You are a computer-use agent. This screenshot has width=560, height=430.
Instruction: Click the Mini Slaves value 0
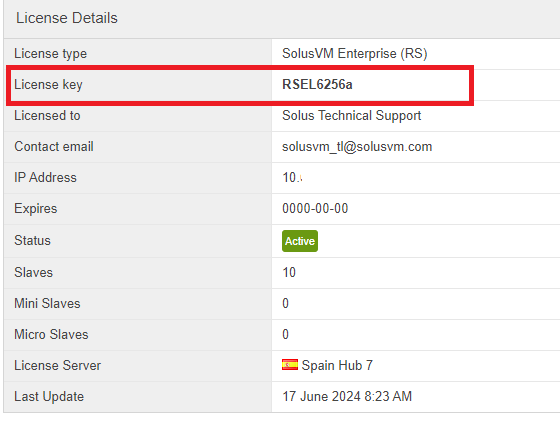285,304
